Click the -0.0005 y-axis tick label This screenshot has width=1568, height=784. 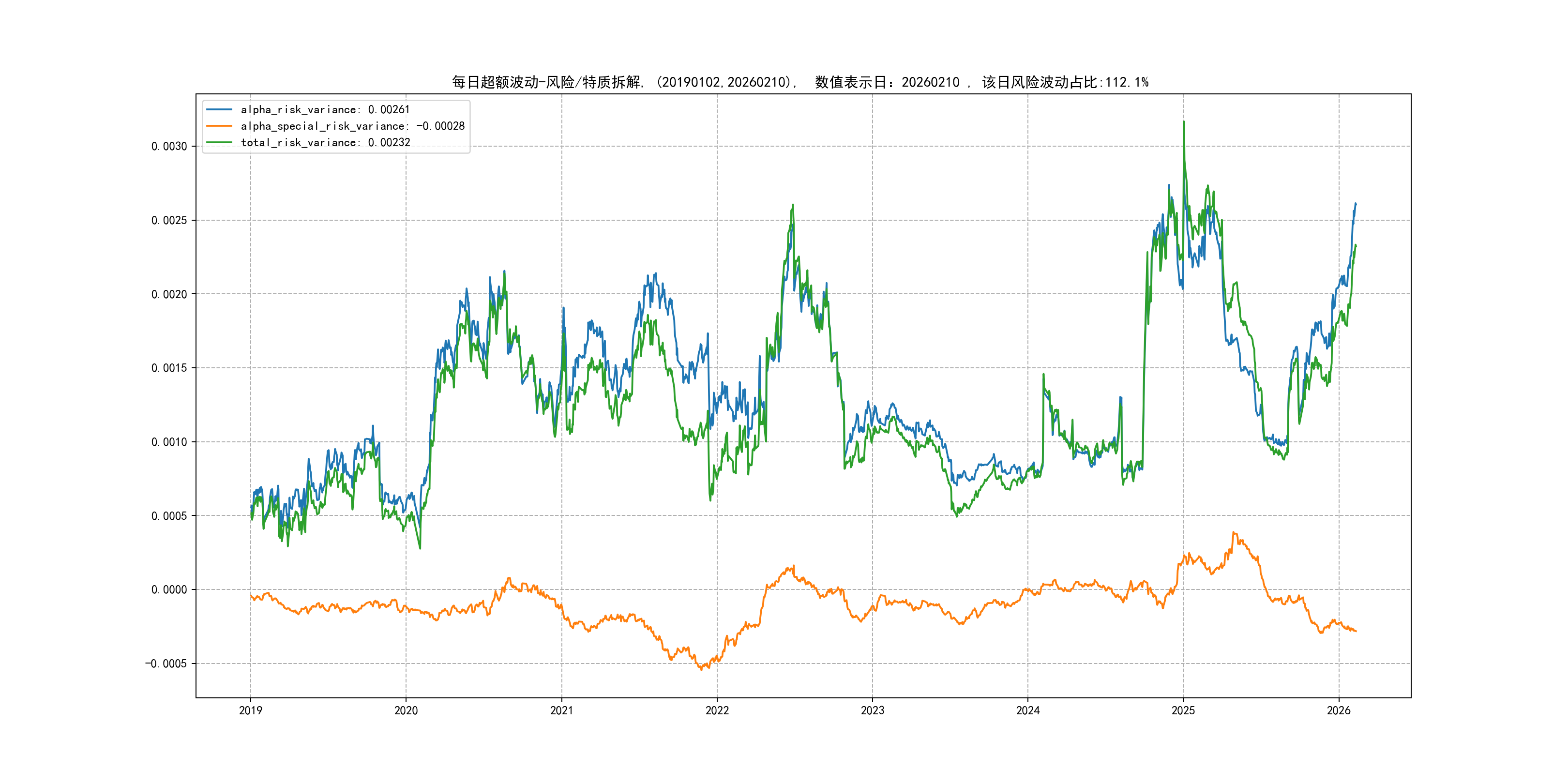(x=166, y=663)
